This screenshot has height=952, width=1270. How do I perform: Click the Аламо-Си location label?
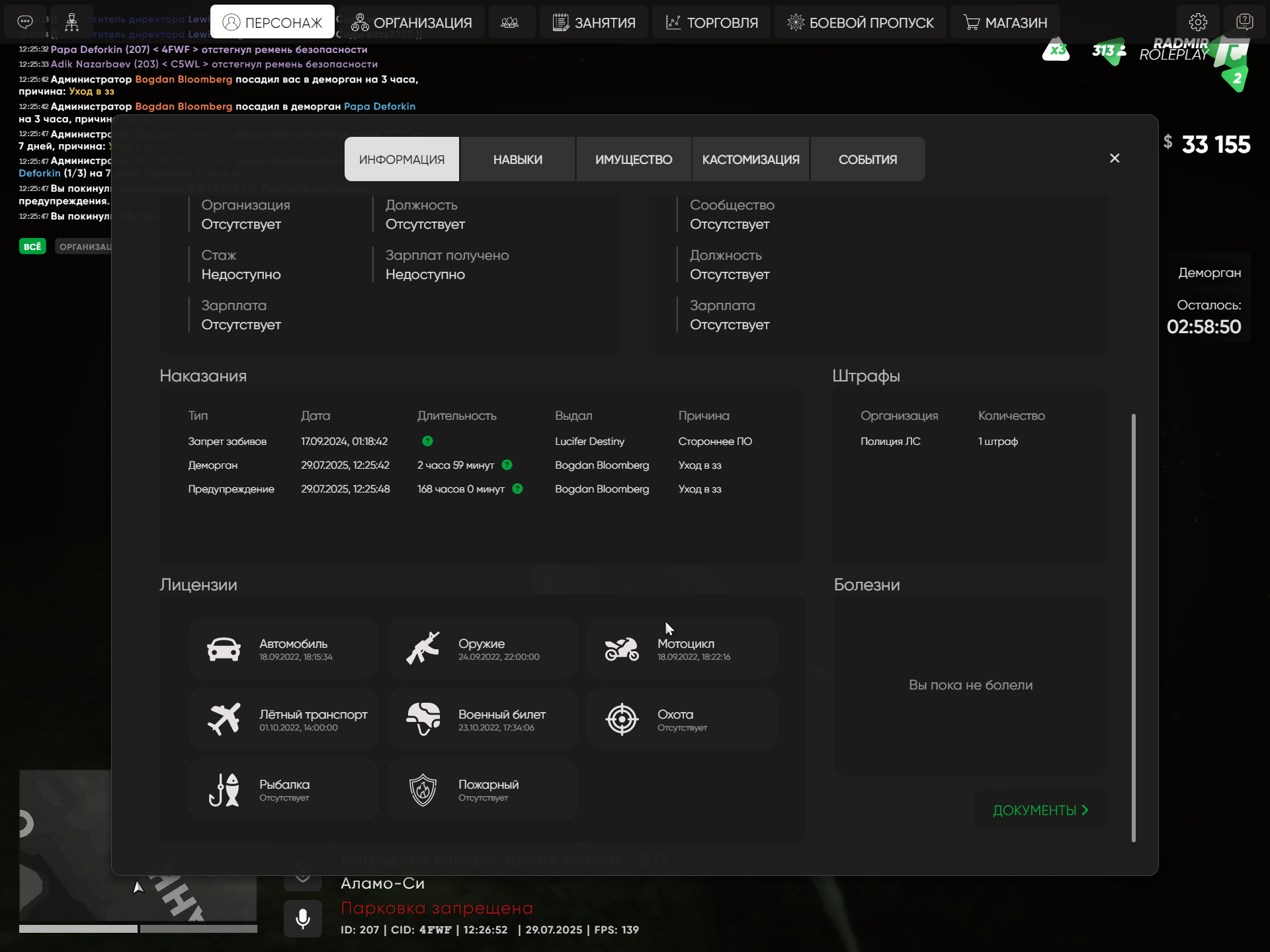(x=382, y=883)
